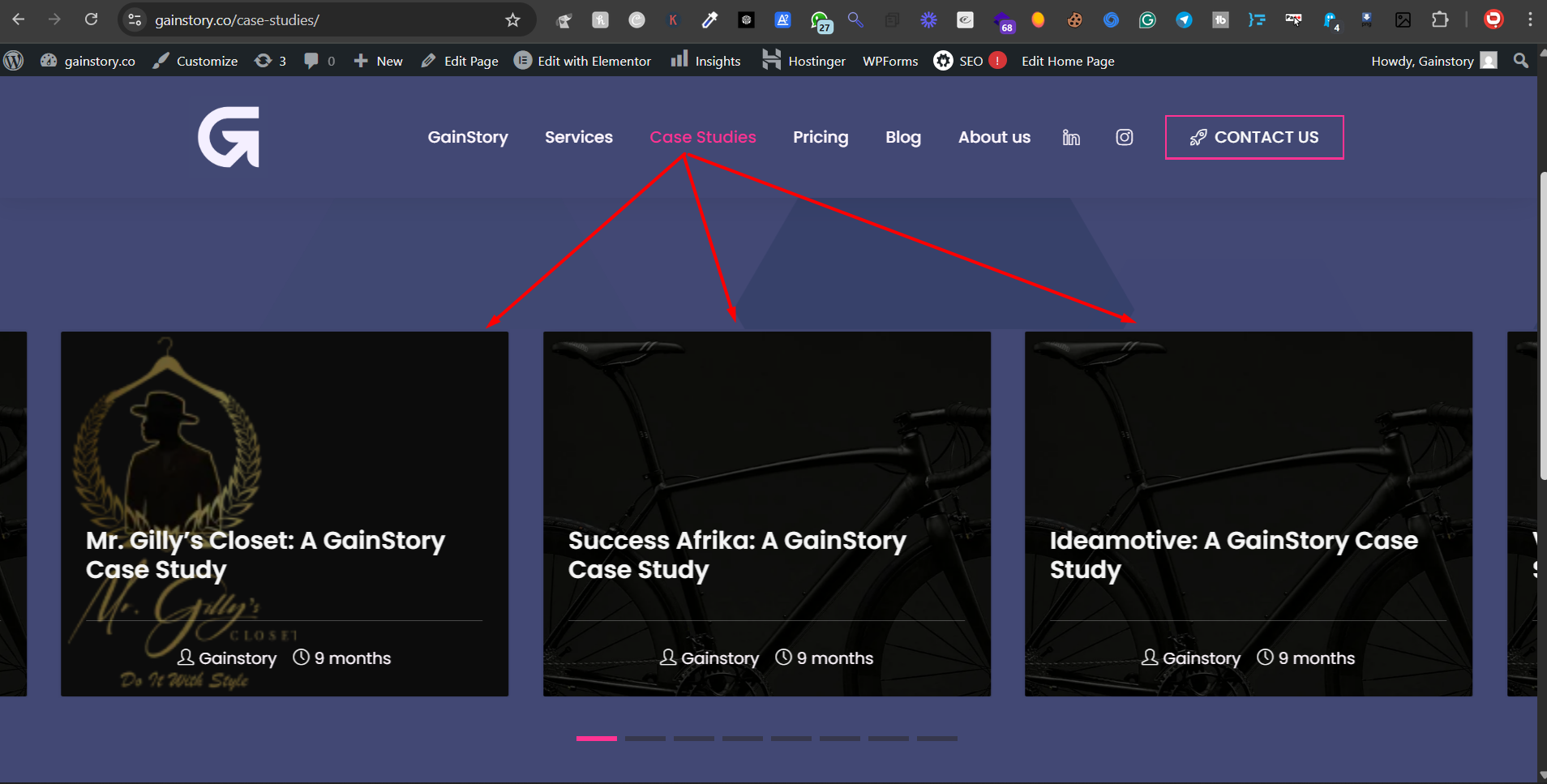
Task: Bookmark this page with the star icon
Action: tap(512, 20)
